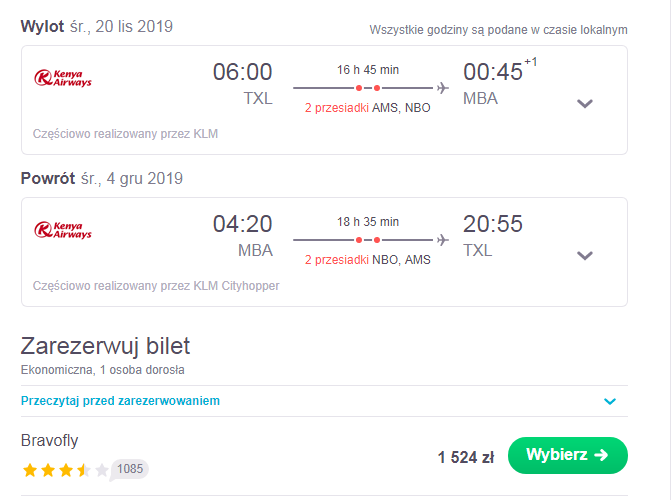Click the Wybierz button for Bravofly
Image resolution: width=672 pixels, height=500 pixels.
click(x=568, y=455)
